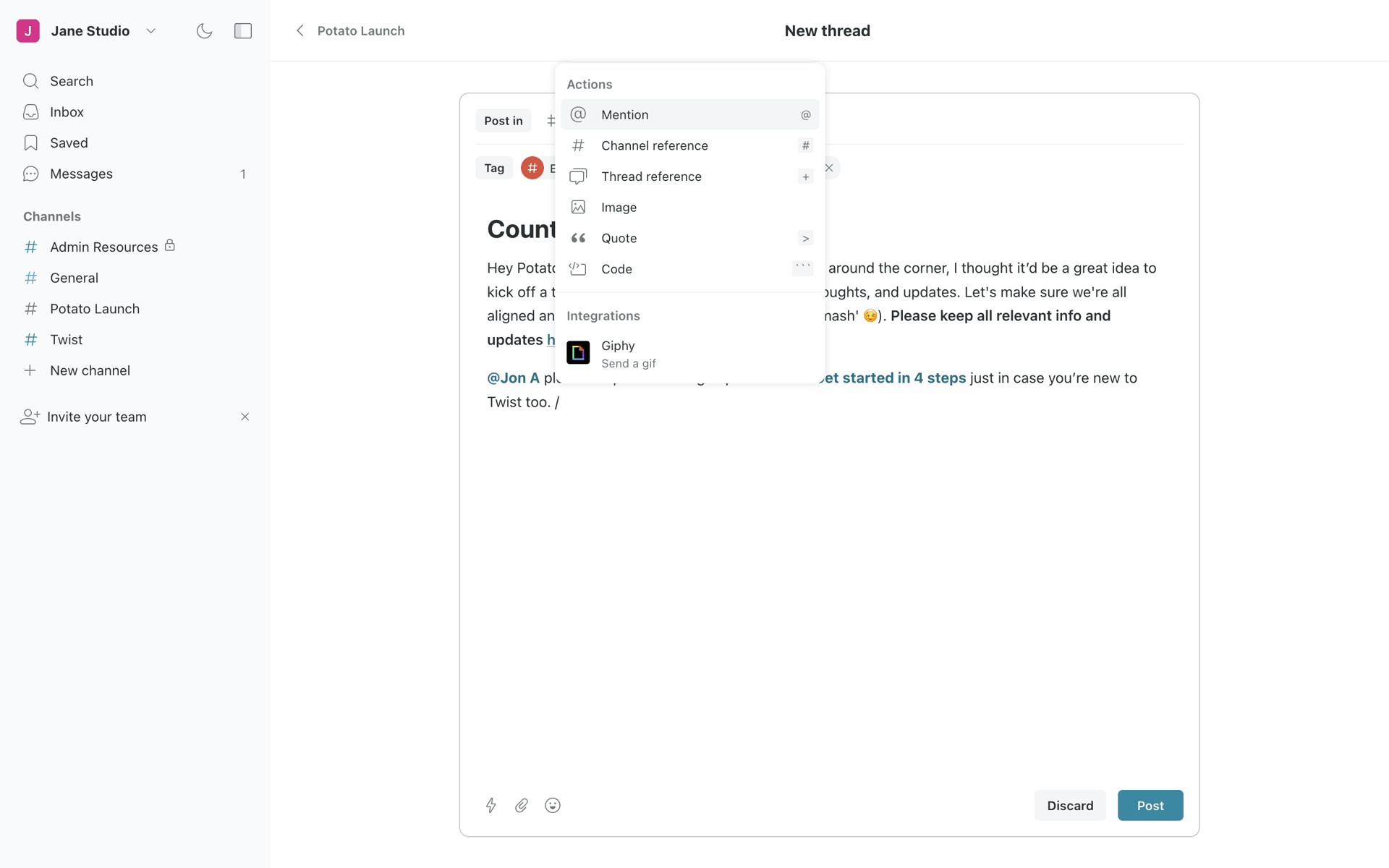
Task: Click the plus icon next to New channel
Action: [30, 370]
